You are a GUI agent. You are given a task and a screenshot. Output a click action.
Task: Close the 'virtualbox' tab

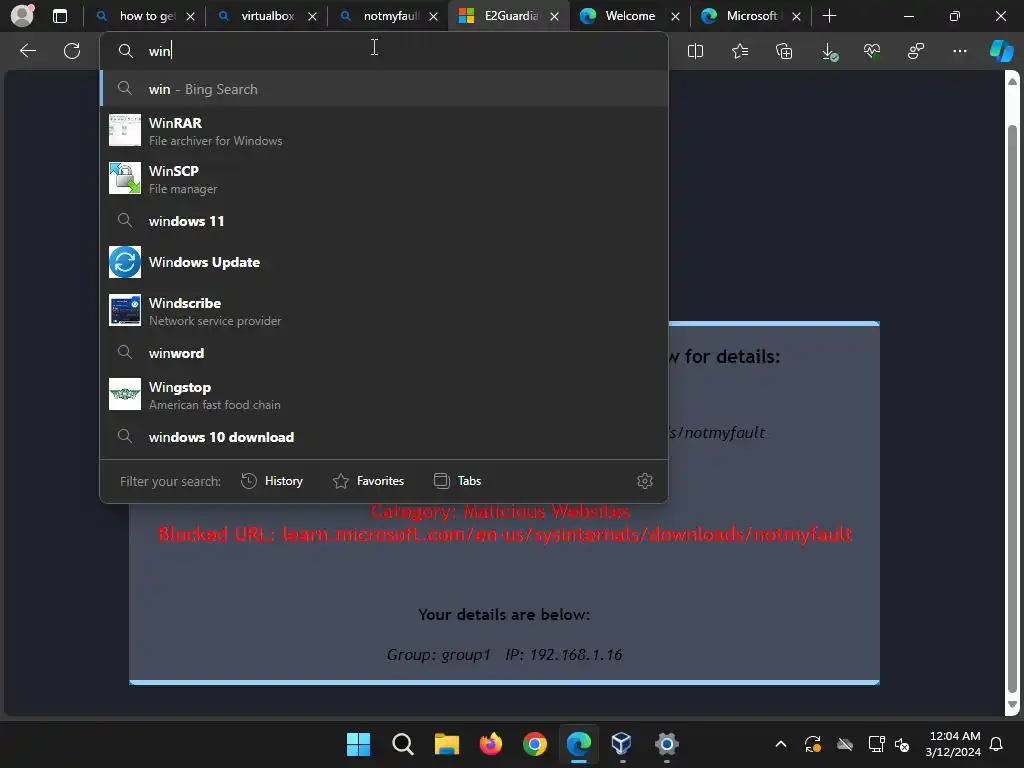coord(312,16)
